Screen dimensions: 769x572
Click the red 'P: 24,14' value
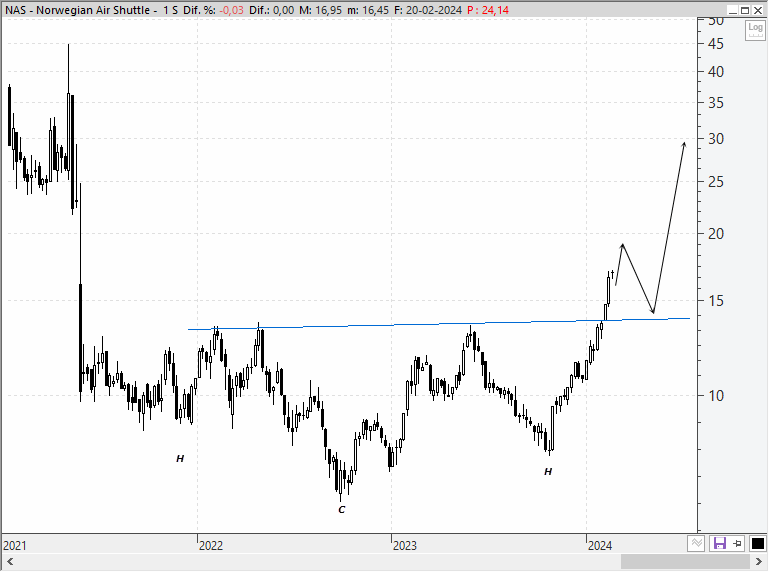pyautogui.click(x=488, y=10)
